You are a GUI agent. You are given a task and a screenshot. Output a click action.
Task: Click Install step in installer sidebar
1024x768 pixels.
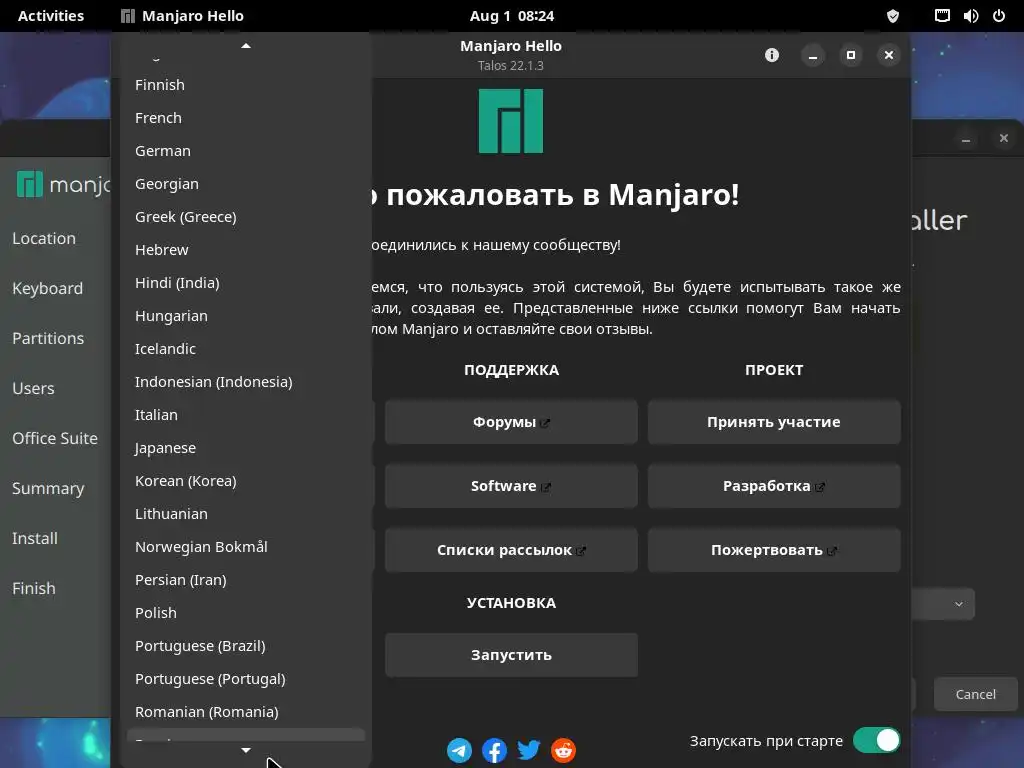[35, 538]
